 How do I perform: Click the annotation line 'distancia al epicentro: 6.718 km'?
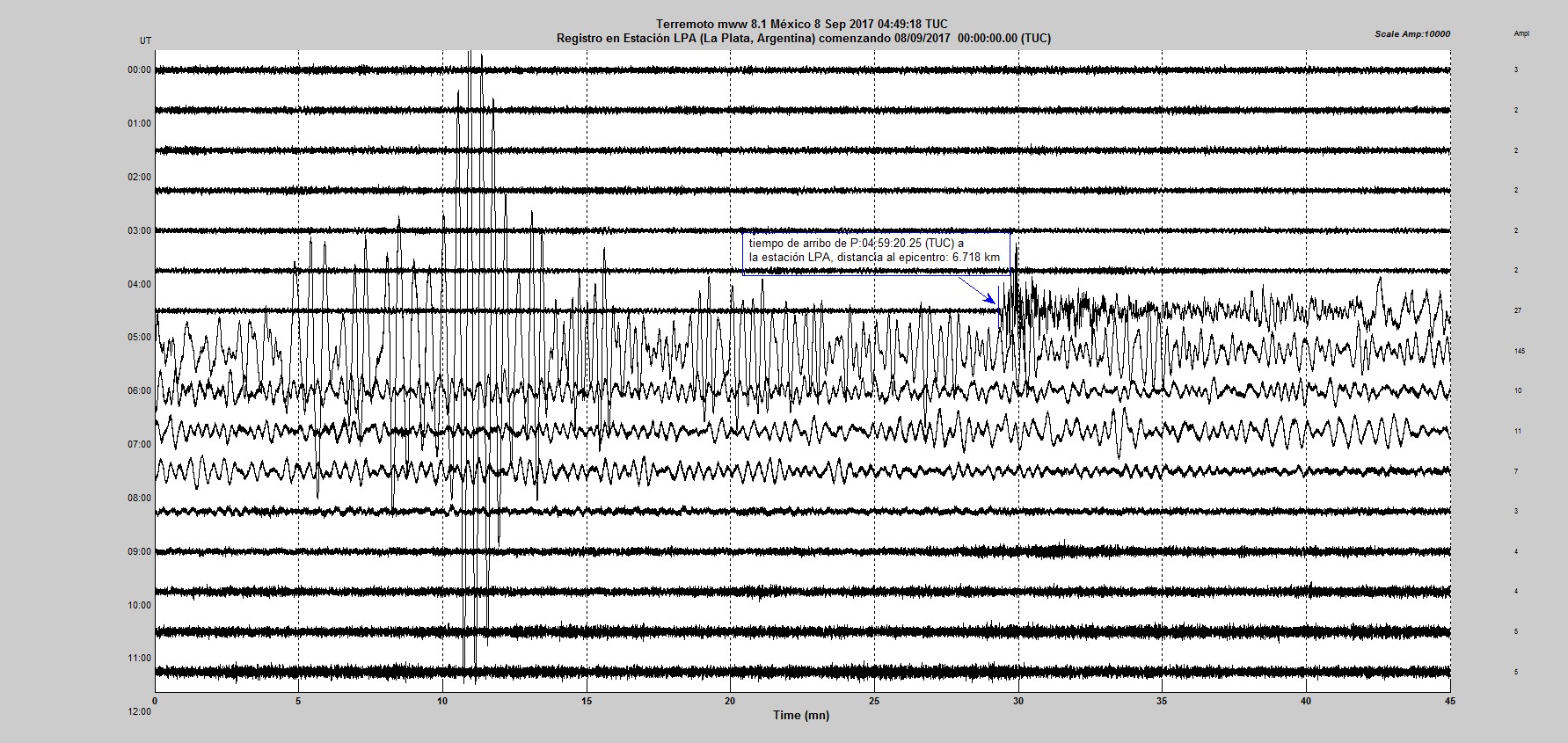tap(918, 258)
